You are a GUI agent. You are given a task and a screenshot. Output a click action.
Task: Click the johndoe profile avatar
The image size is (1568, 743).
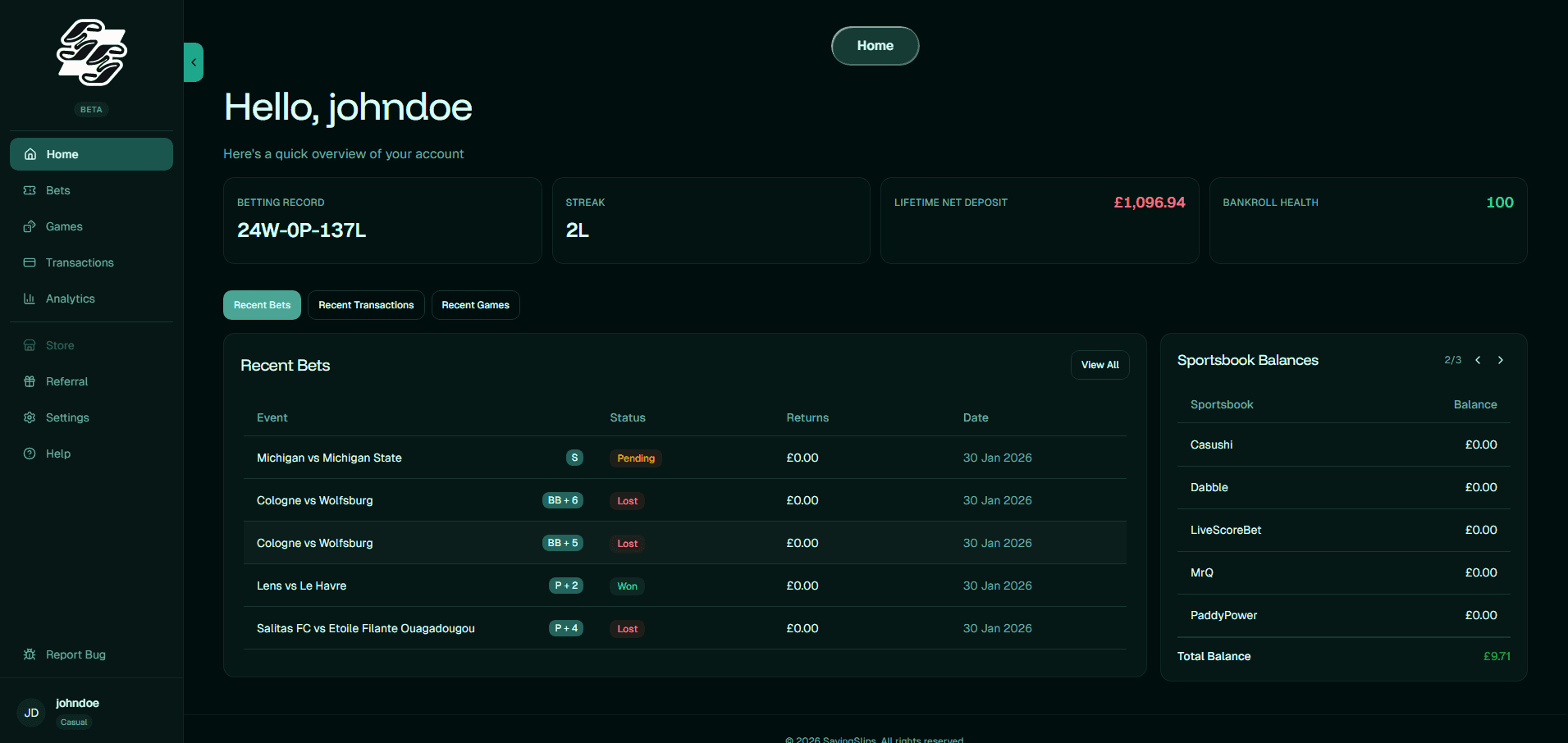tap(31, 712)
